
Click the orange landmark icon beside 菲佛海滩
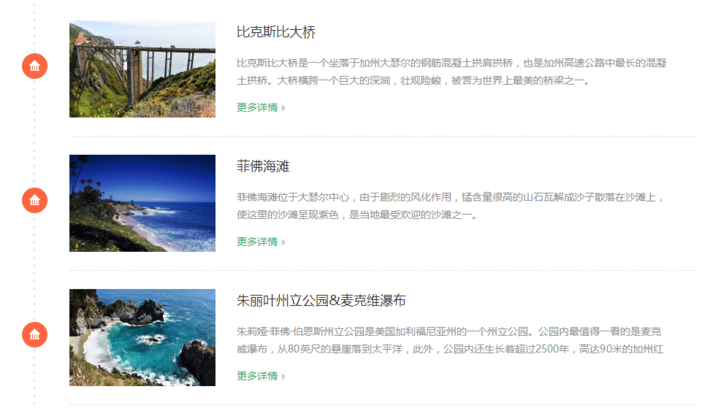coord(34,200)
